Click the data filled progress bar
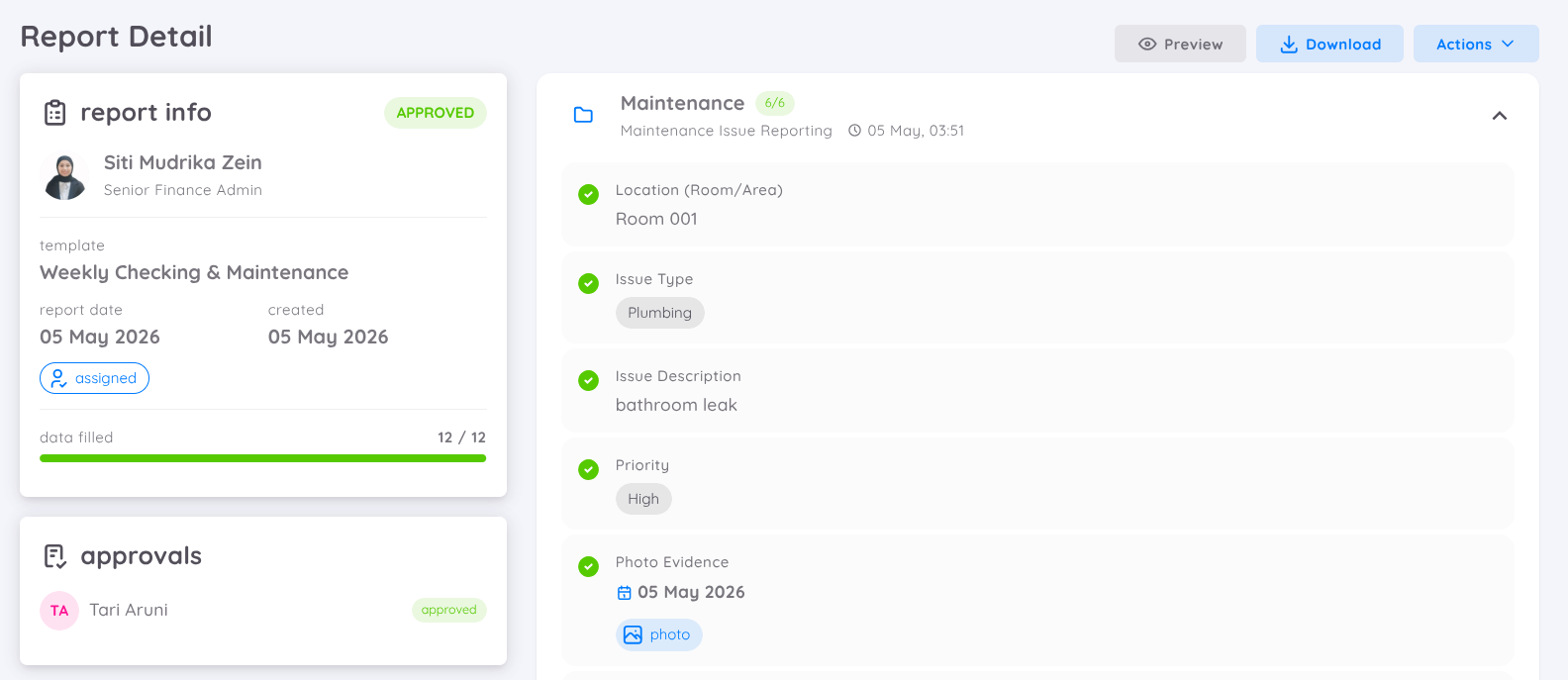This screenshot has width=1568, height=680. [x=262, y=458]
